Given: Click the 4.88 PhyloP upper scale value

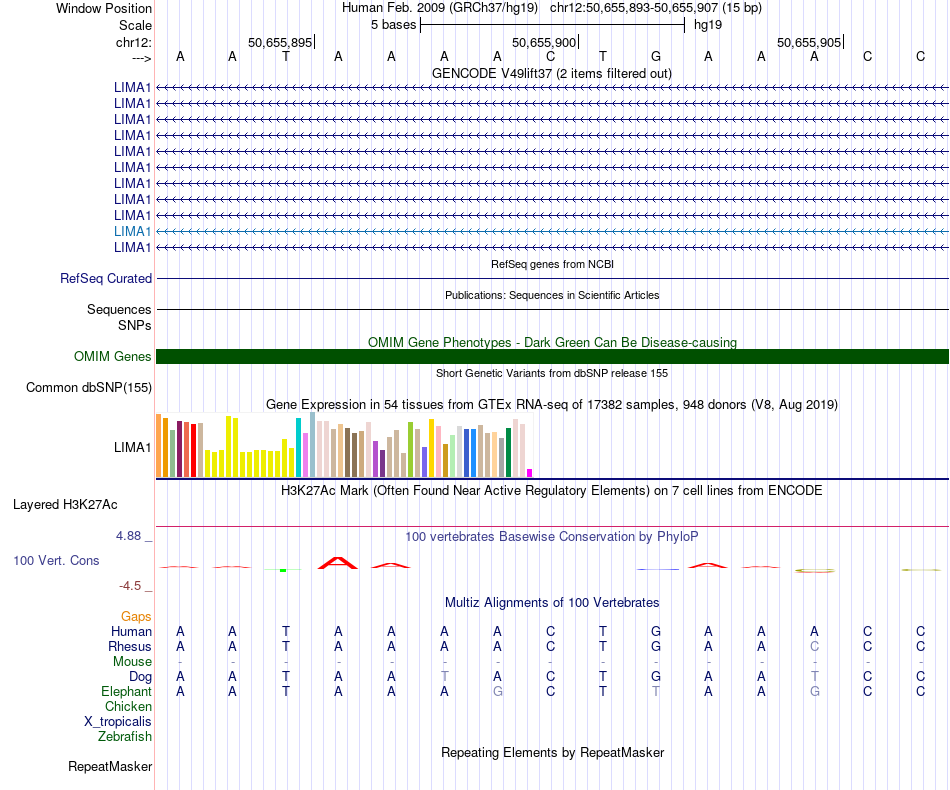Looking at the screenshot, I should click(128, 536).
